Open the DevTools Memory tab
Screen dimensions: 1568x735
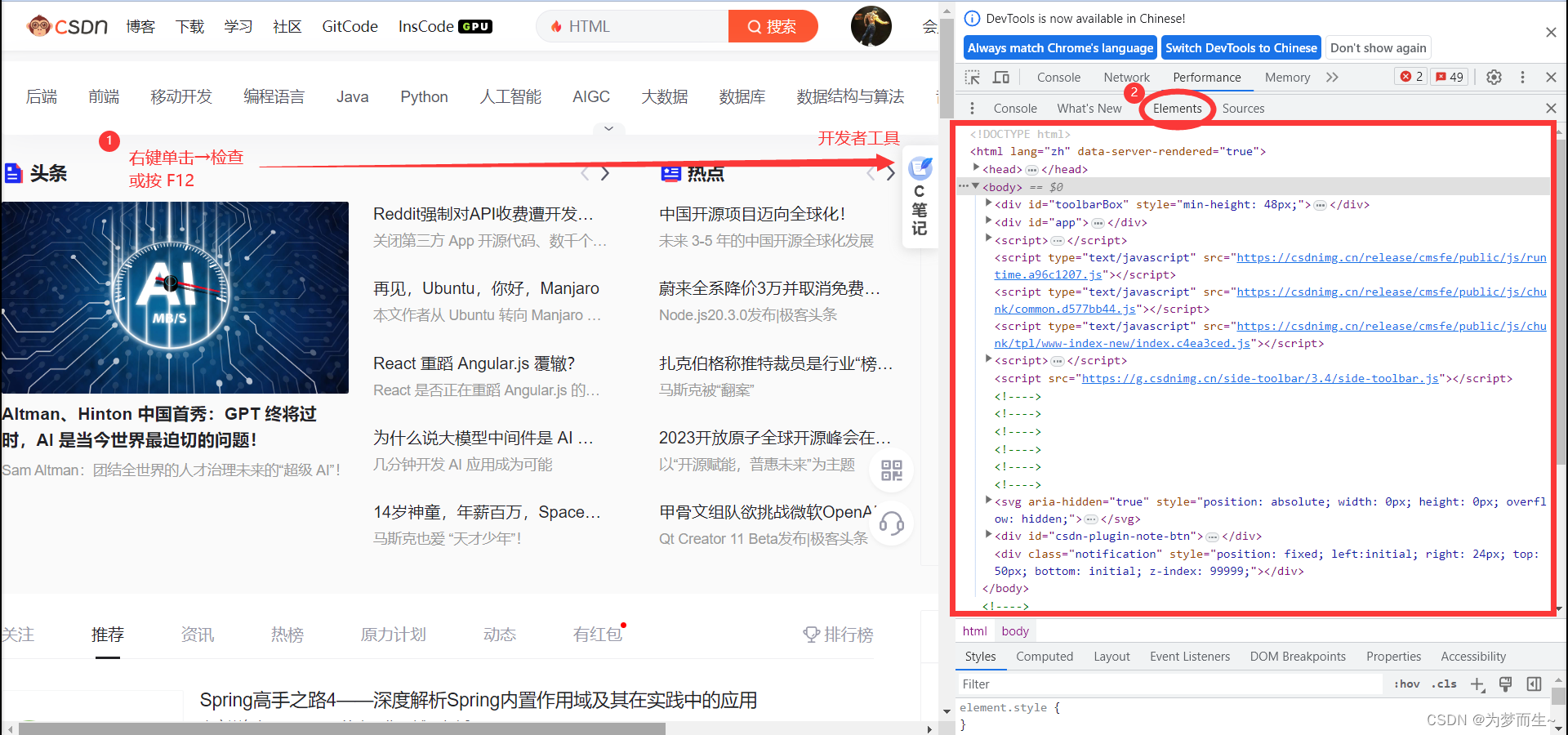pos(1287,77)
